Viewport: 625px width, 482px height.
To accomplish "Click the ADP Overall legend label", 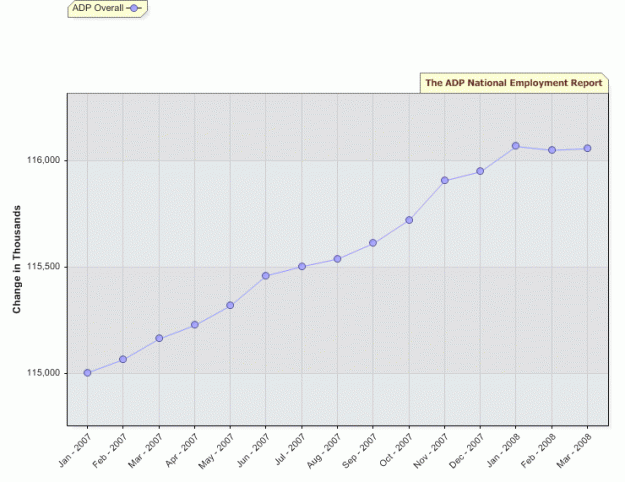I will pos(98,8).
